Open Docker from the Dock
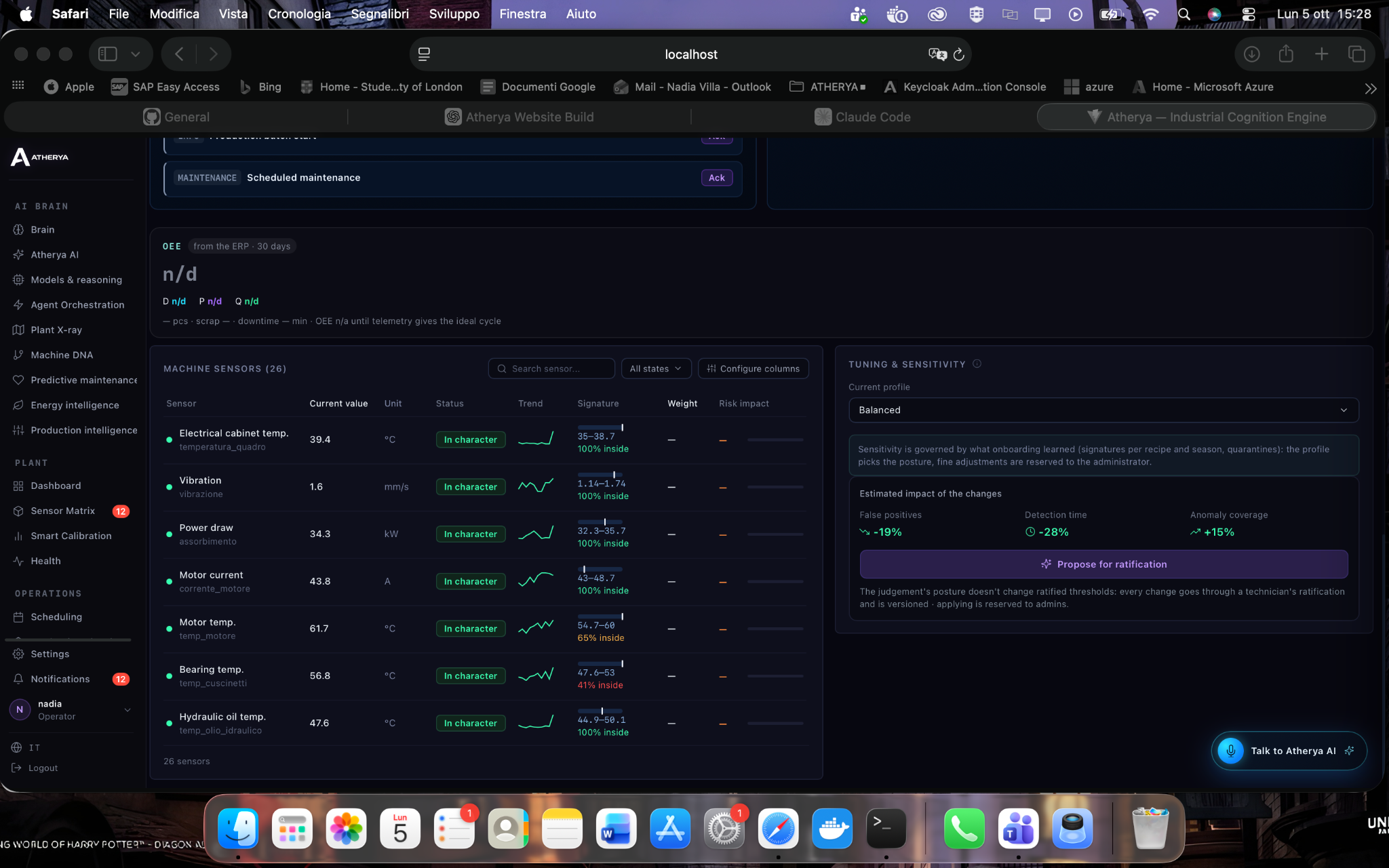 coord(832,828)
